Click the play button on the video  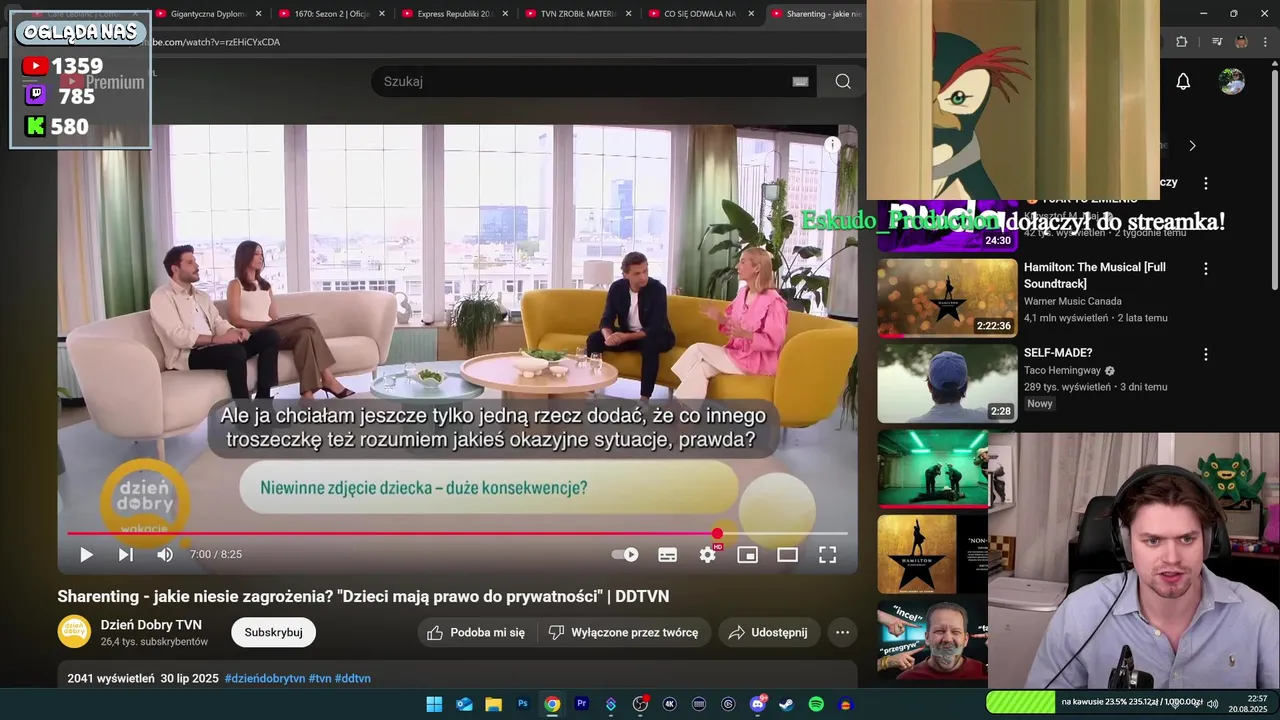tap(86, 555)
